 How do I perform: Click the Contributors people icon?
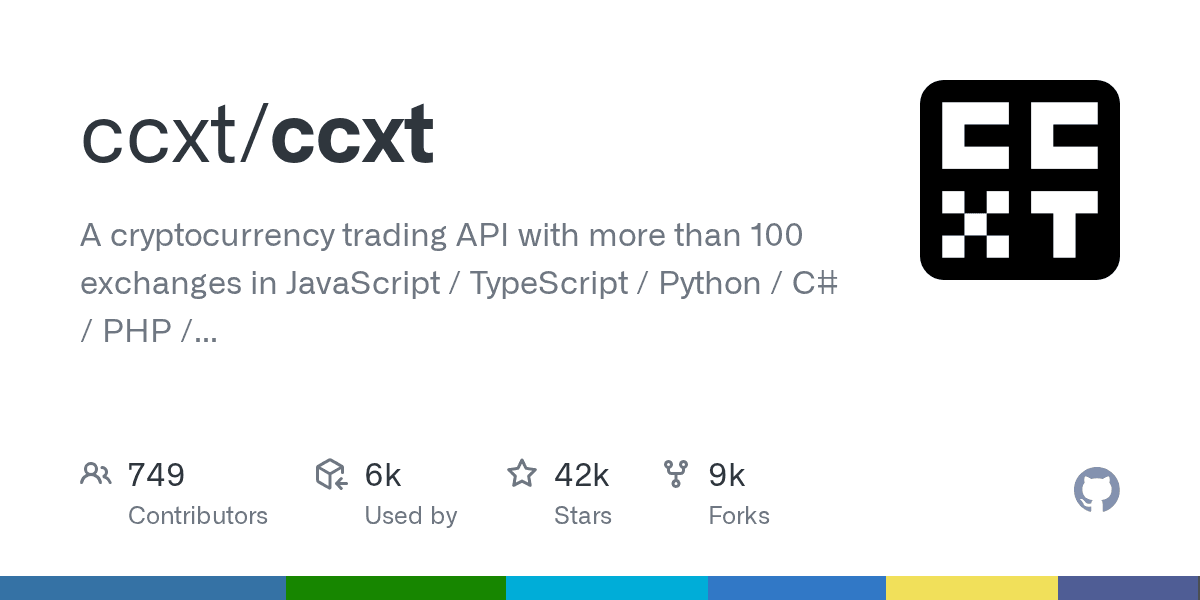coord(96,474)
